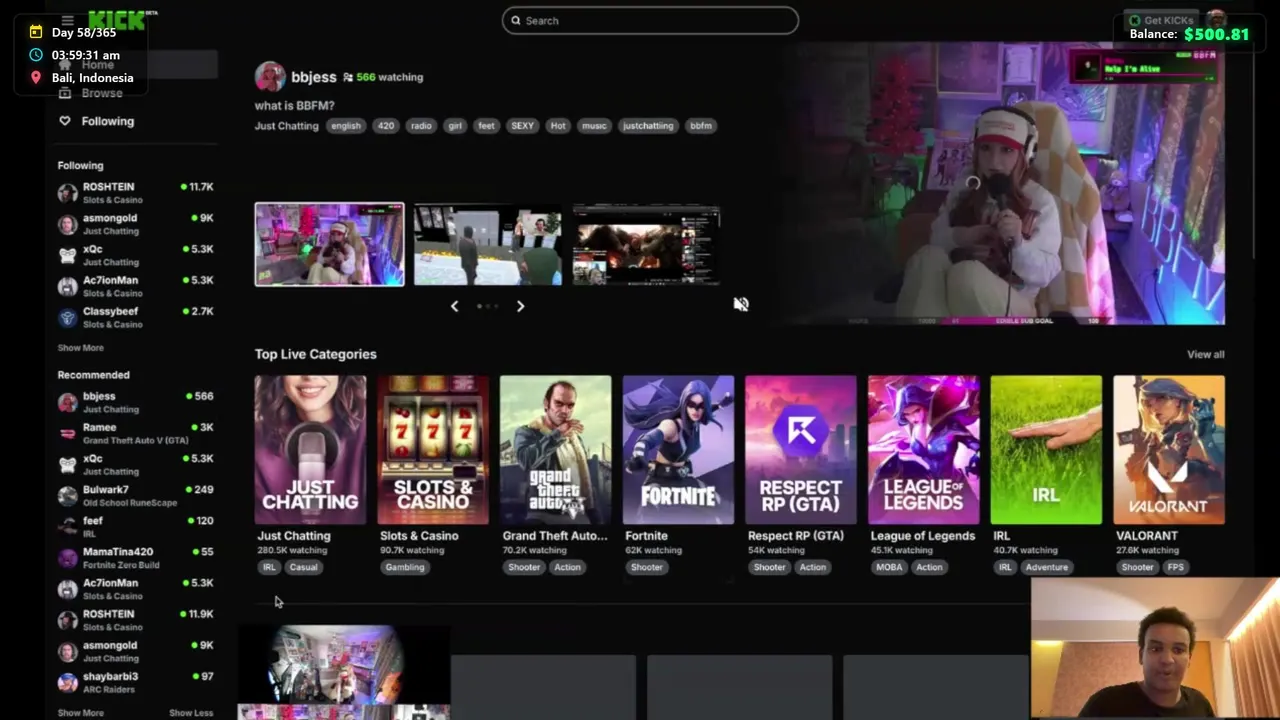1280x720 pixels.
Task: Open the featured stream video player
Action: [x=1003, y=183]
